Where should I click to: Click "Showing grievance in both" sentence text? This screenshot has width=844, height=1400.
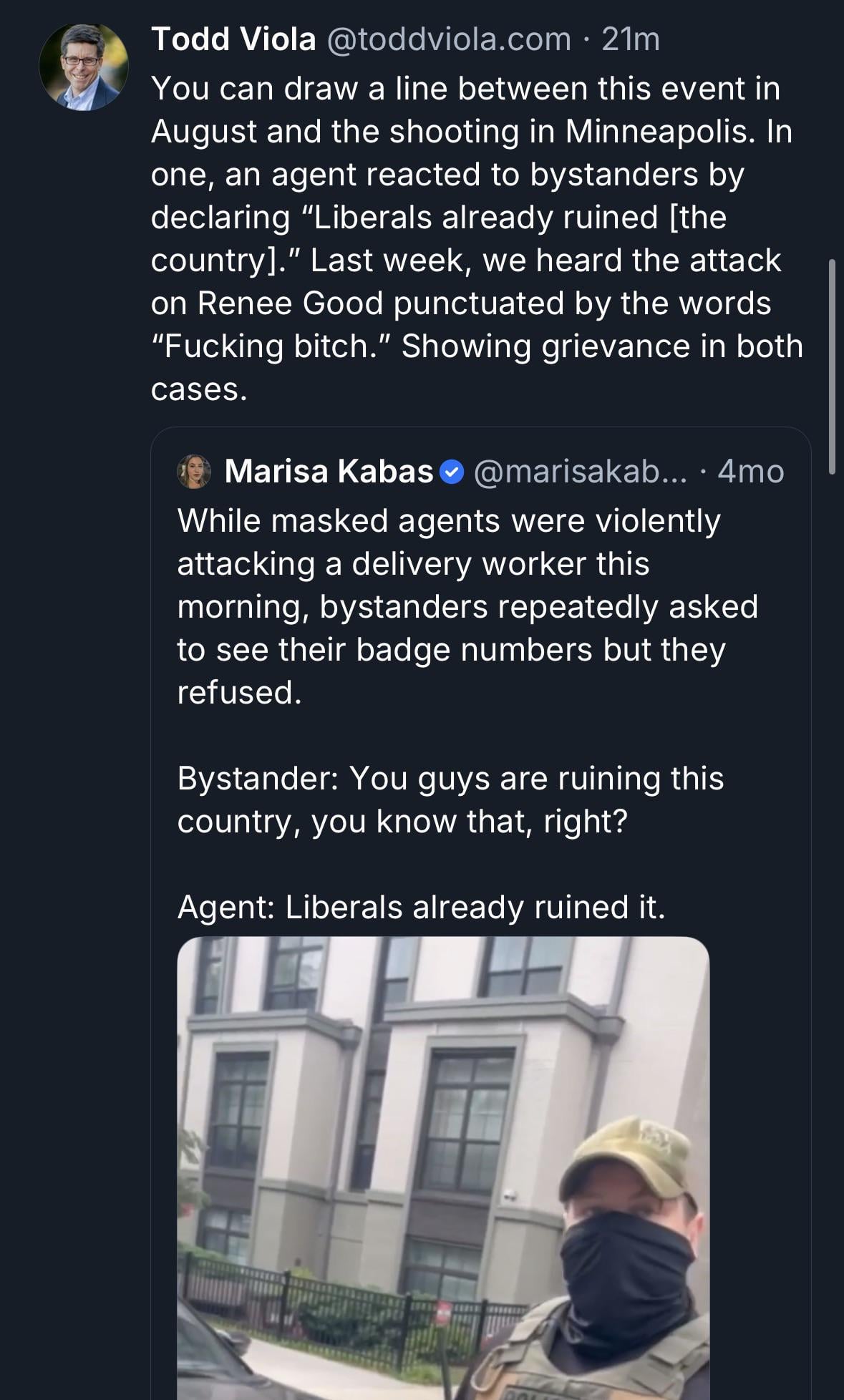coord(601,346)
